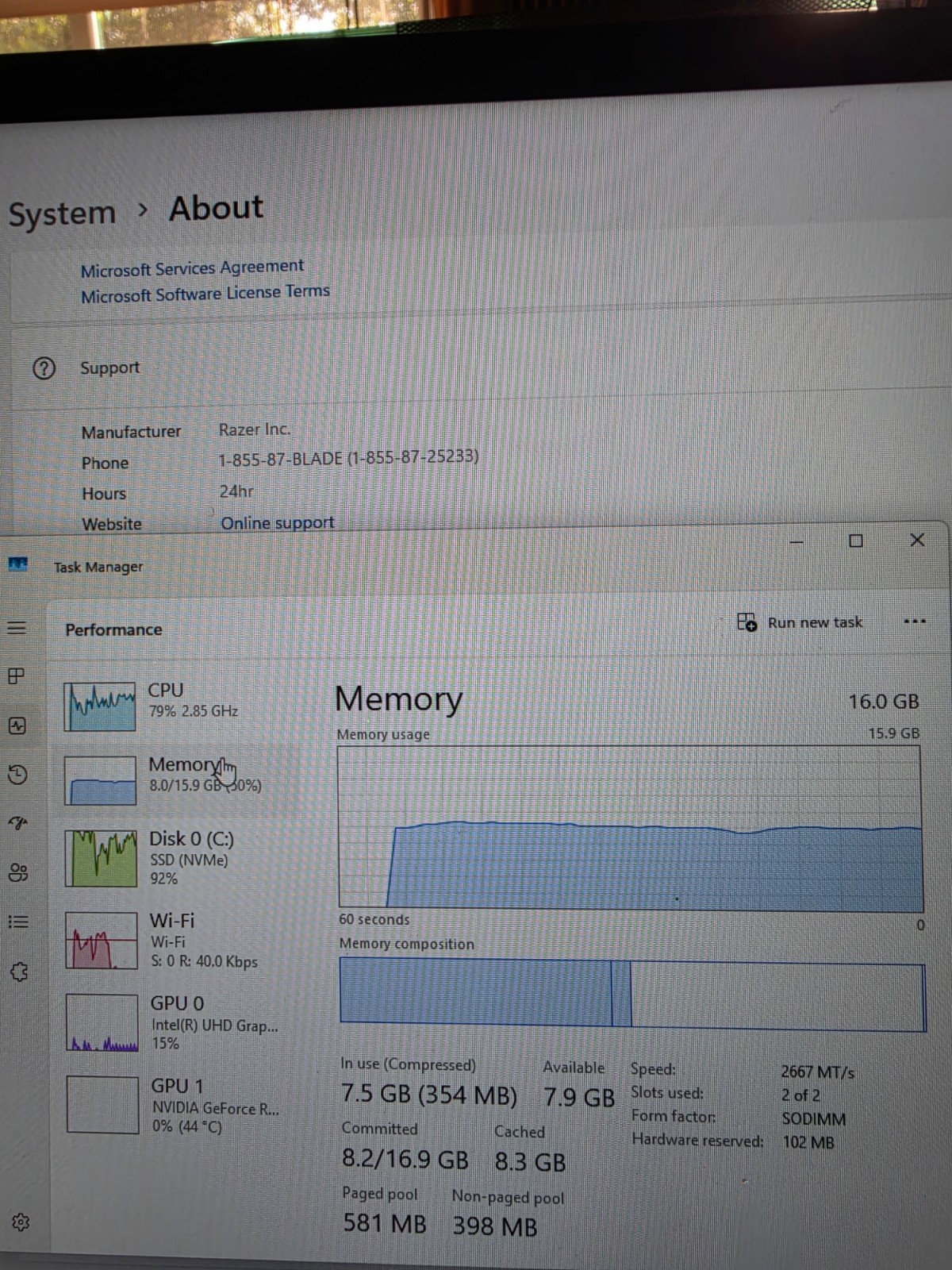
Task: Click the 1-855-87-BLADE phone number
Action: (348, 458)
